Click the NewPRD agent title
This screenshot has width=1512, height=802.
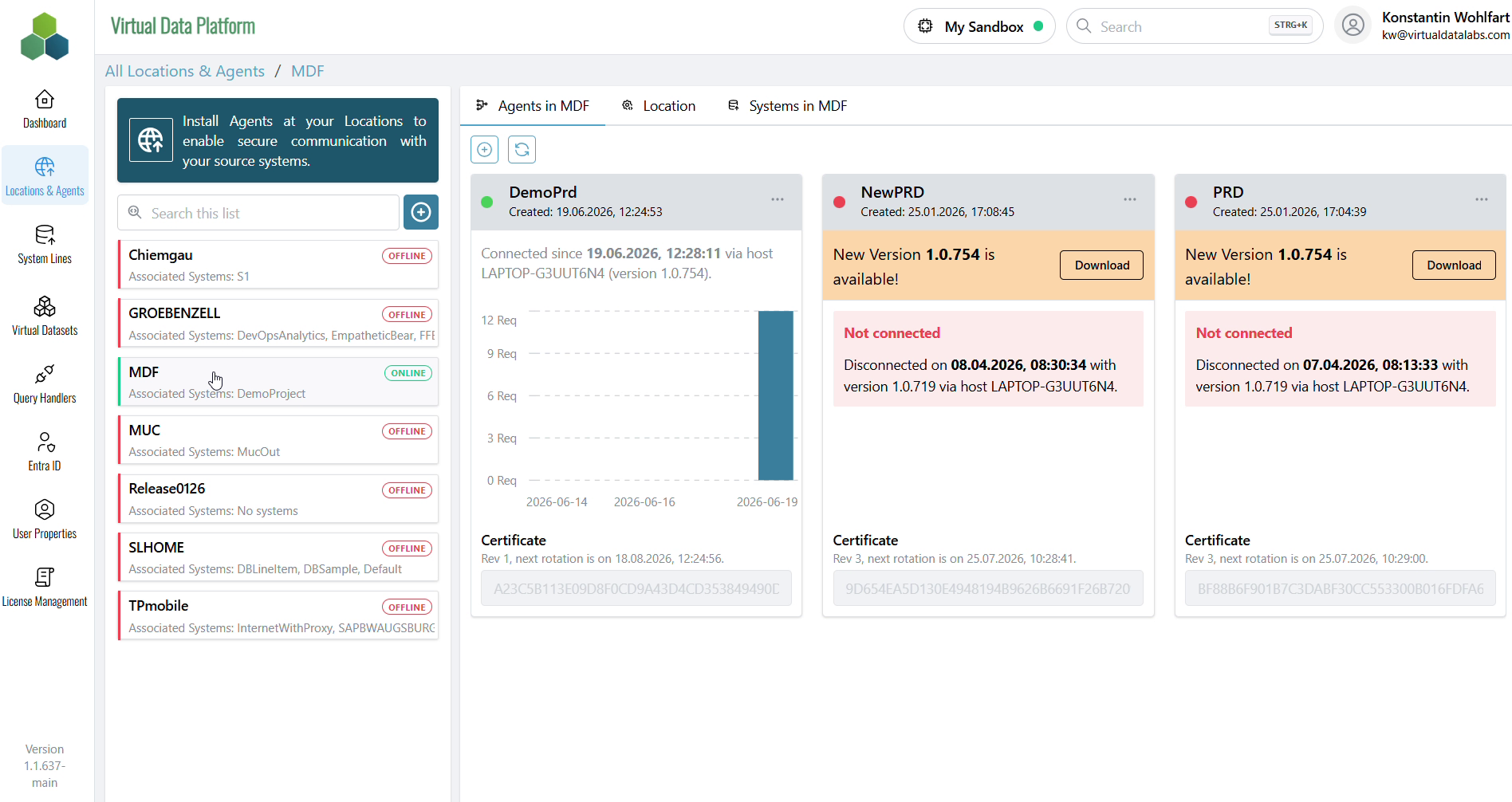pyautogui.click(x=892, y=192)
